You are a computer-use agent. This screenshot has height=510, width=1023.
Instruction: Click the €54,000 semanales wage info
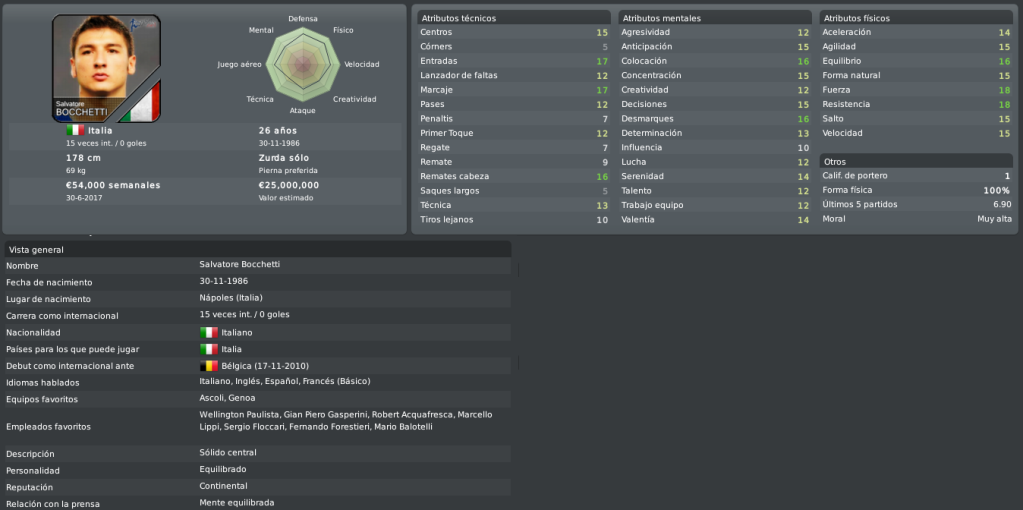pyautogui.click(x=113, y=185)
